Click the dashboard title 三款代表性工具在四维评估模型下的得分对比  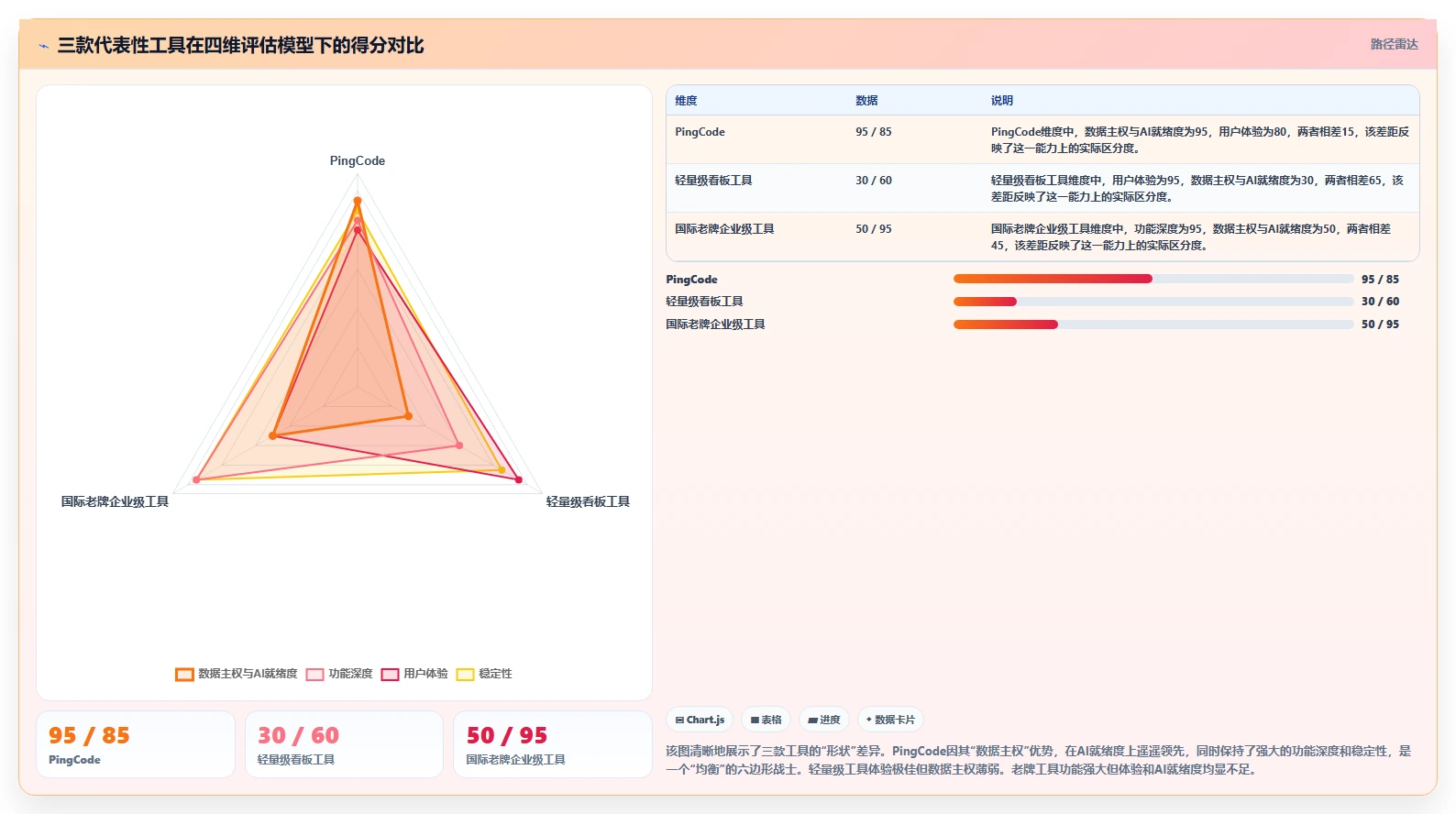tap(240, 45)
